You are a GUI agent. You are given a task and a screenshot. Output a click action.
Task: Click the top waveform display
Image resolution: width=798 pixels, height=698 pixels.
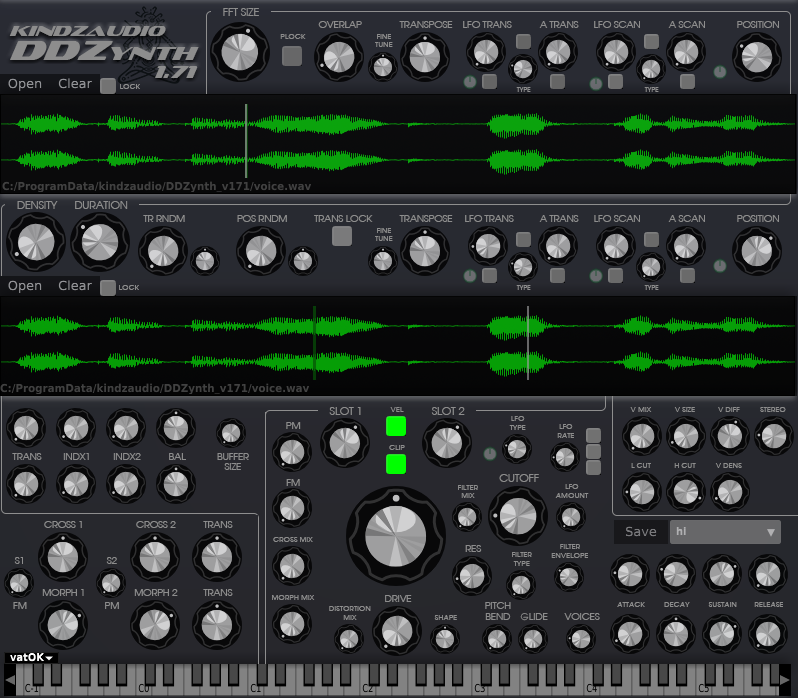click(398, 144)
